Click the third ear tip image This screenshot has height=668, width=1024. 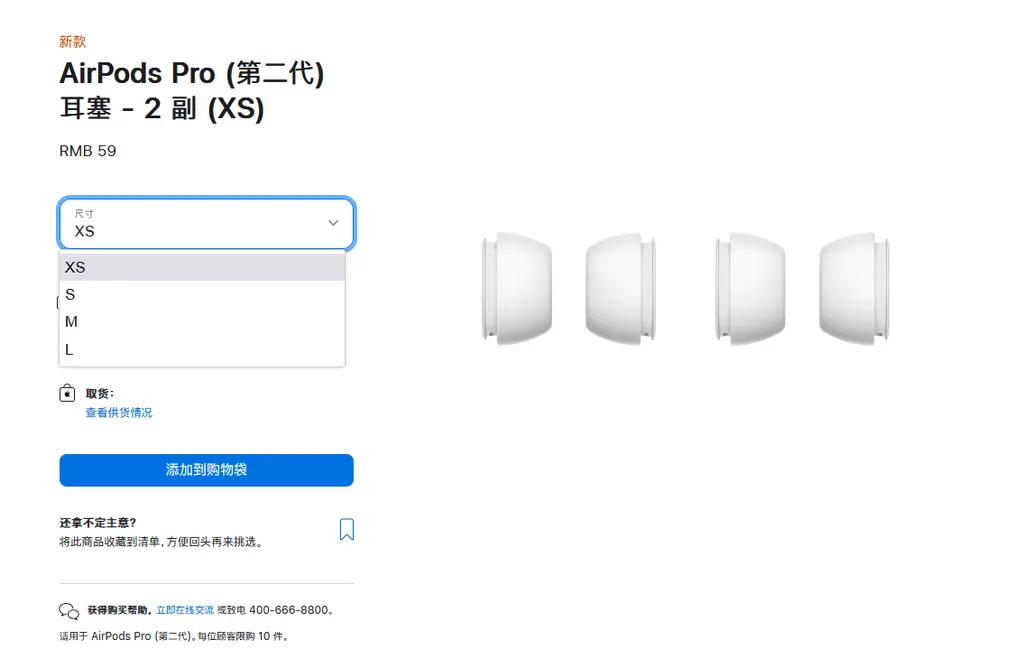750,289
